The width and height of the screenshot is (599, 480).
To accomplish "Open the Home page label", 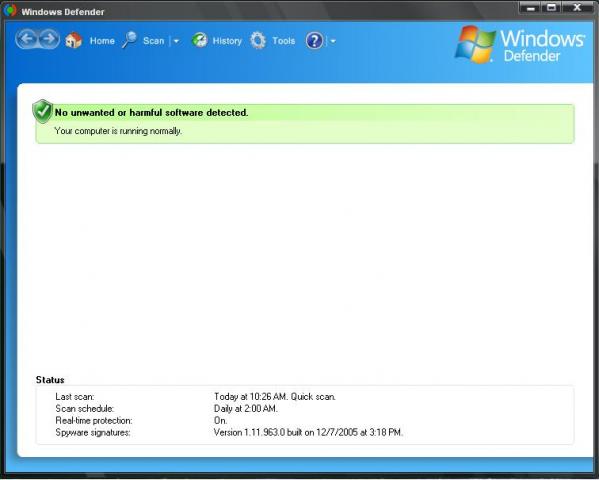I will (x=102, y=41).
